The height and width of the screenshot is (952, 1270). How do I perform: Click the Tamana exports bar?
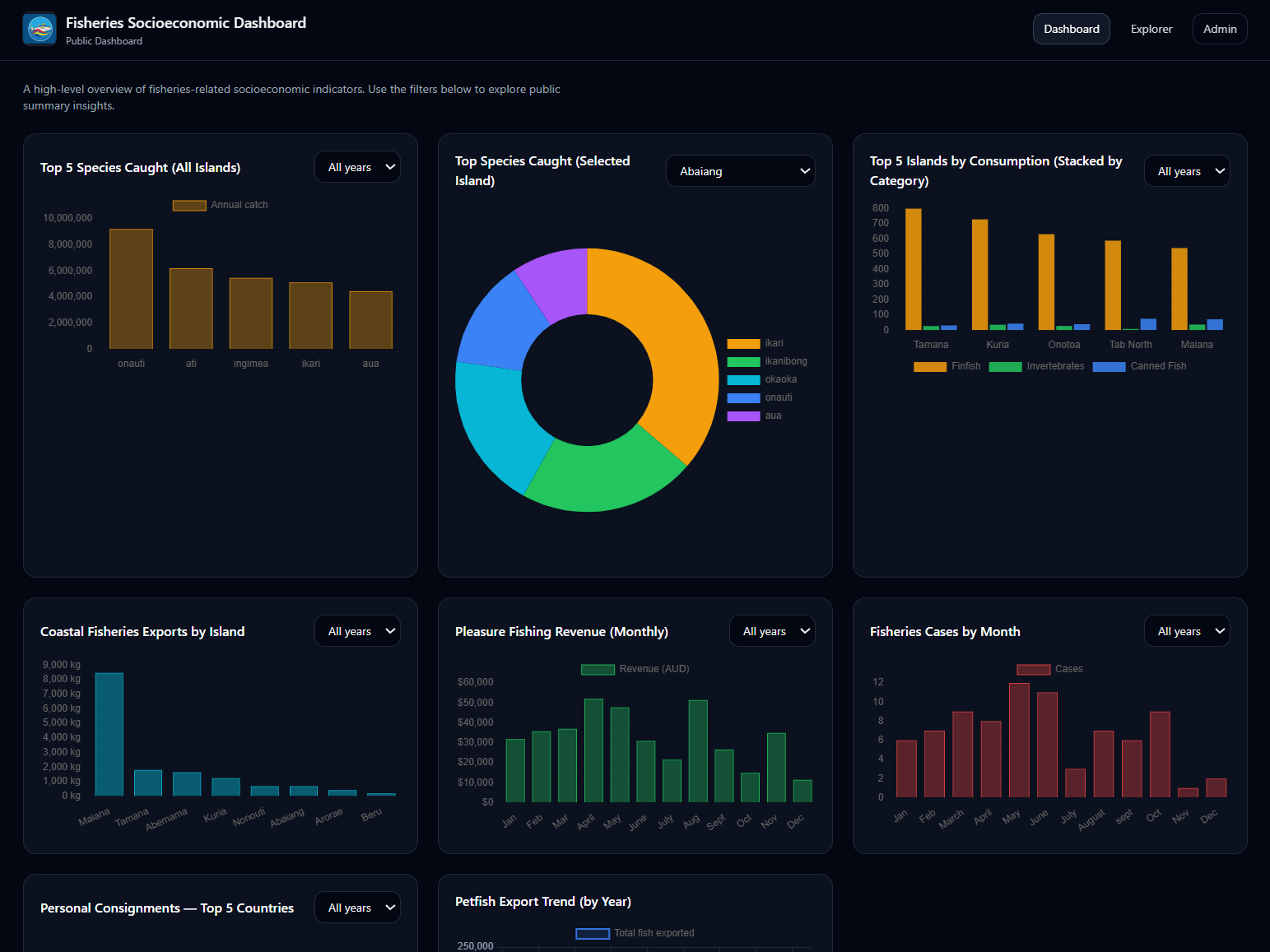click(148, 782)
